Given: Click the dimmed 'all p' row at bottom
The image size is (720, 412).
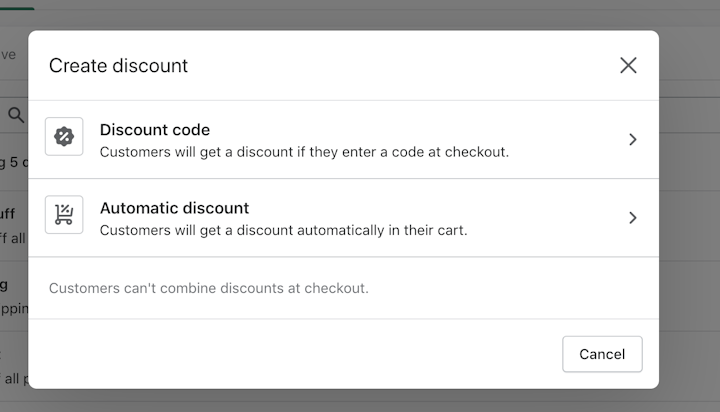Looking at the screenshot, I should pos(14,367).
